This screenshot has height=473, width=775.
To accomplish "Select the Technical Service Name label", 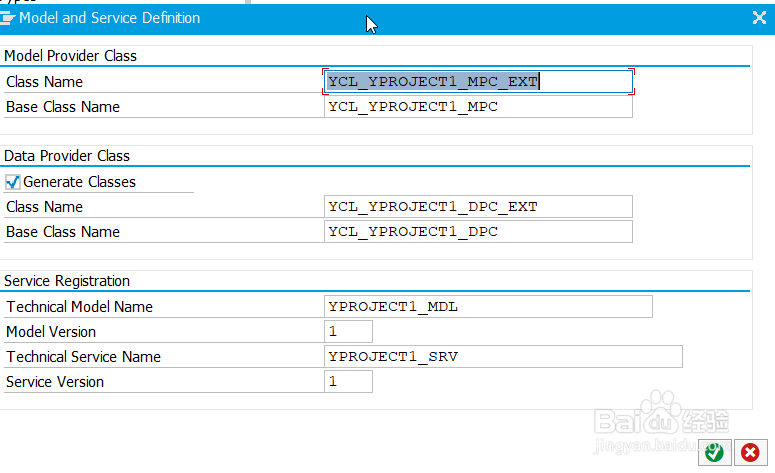I will pos(83,357).
